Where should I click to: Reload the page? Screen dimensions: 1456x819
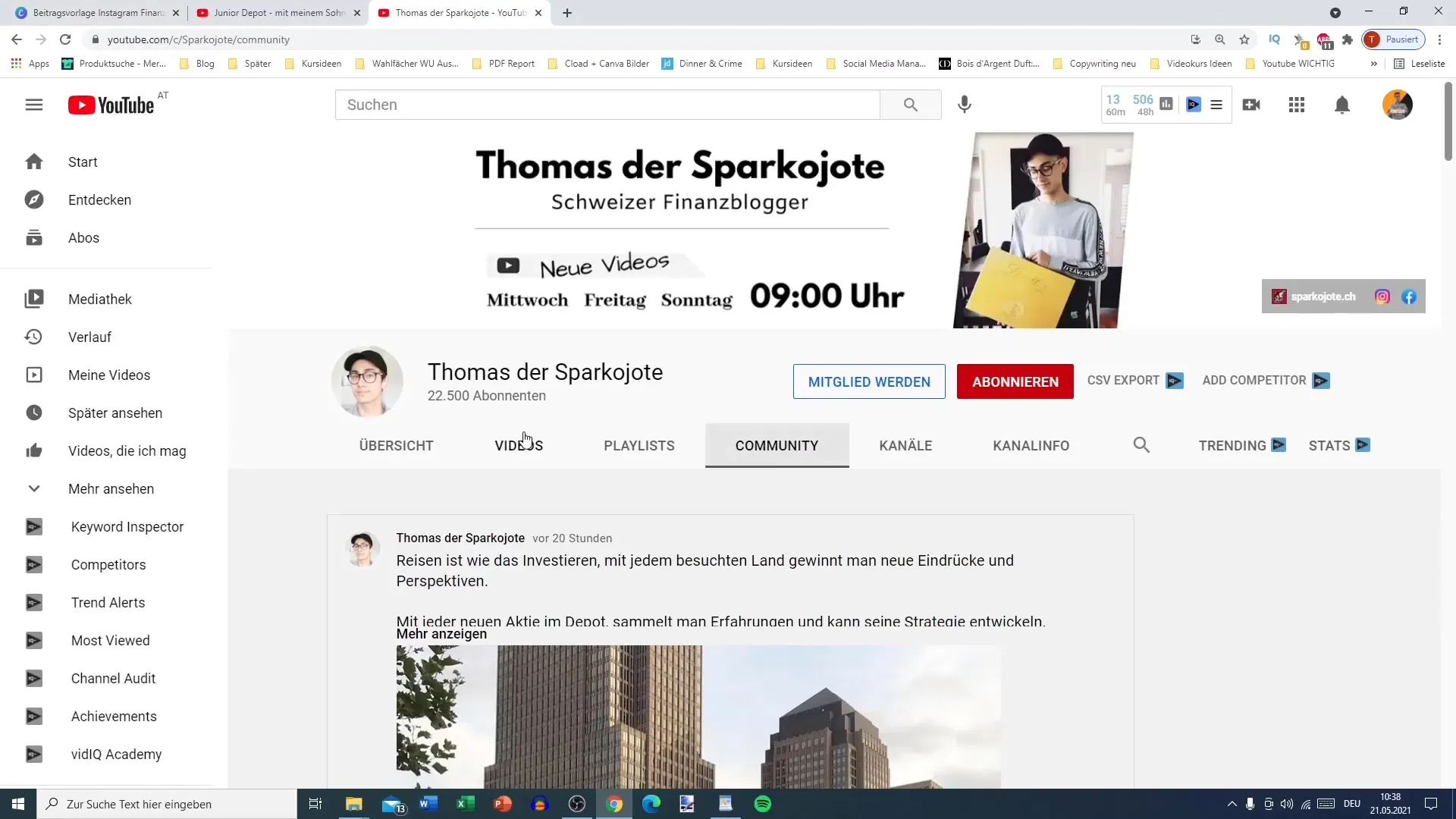click(x=65, y=39)
